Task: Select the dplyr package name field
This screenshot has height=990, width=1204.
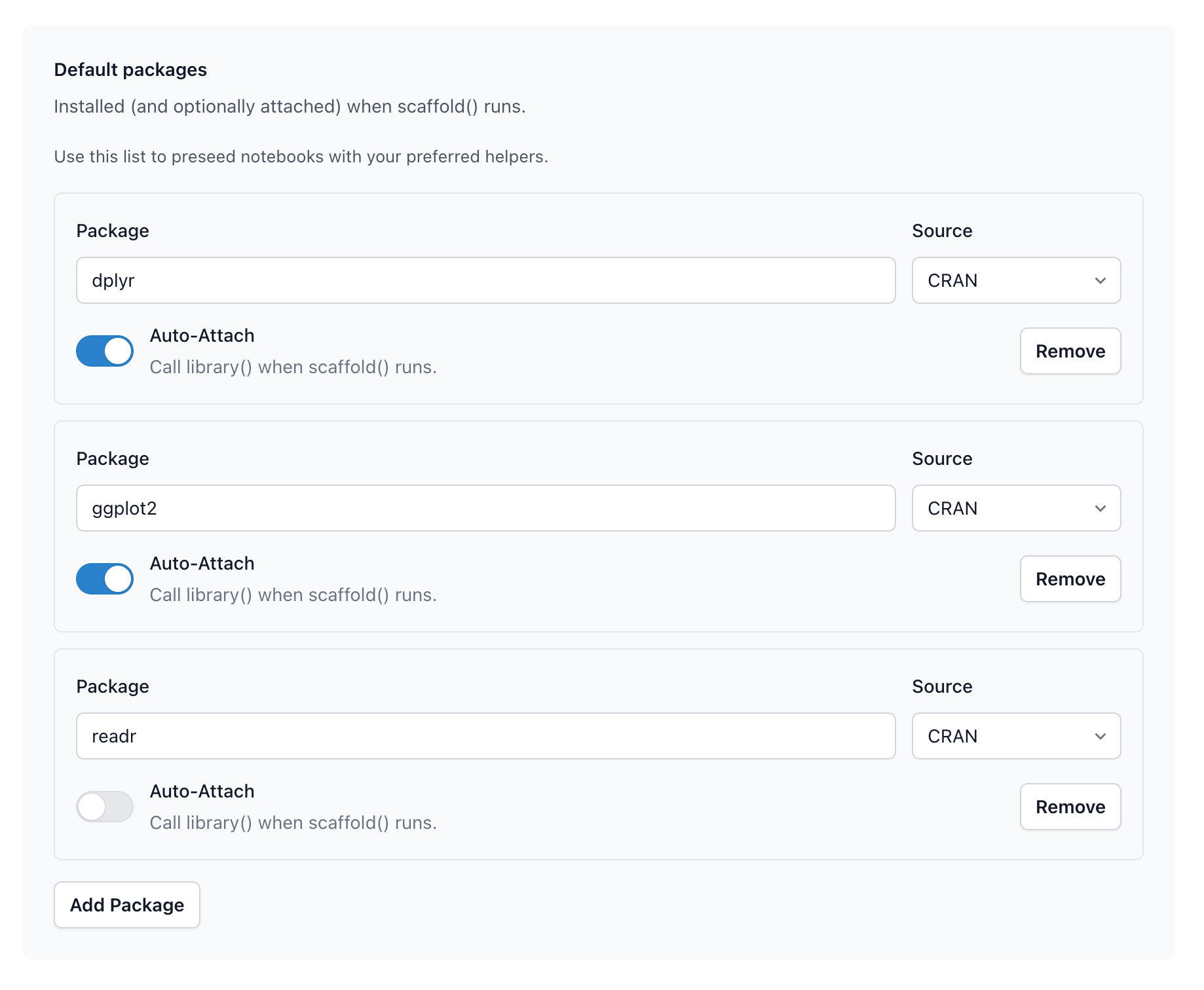Action: (485, 280)
